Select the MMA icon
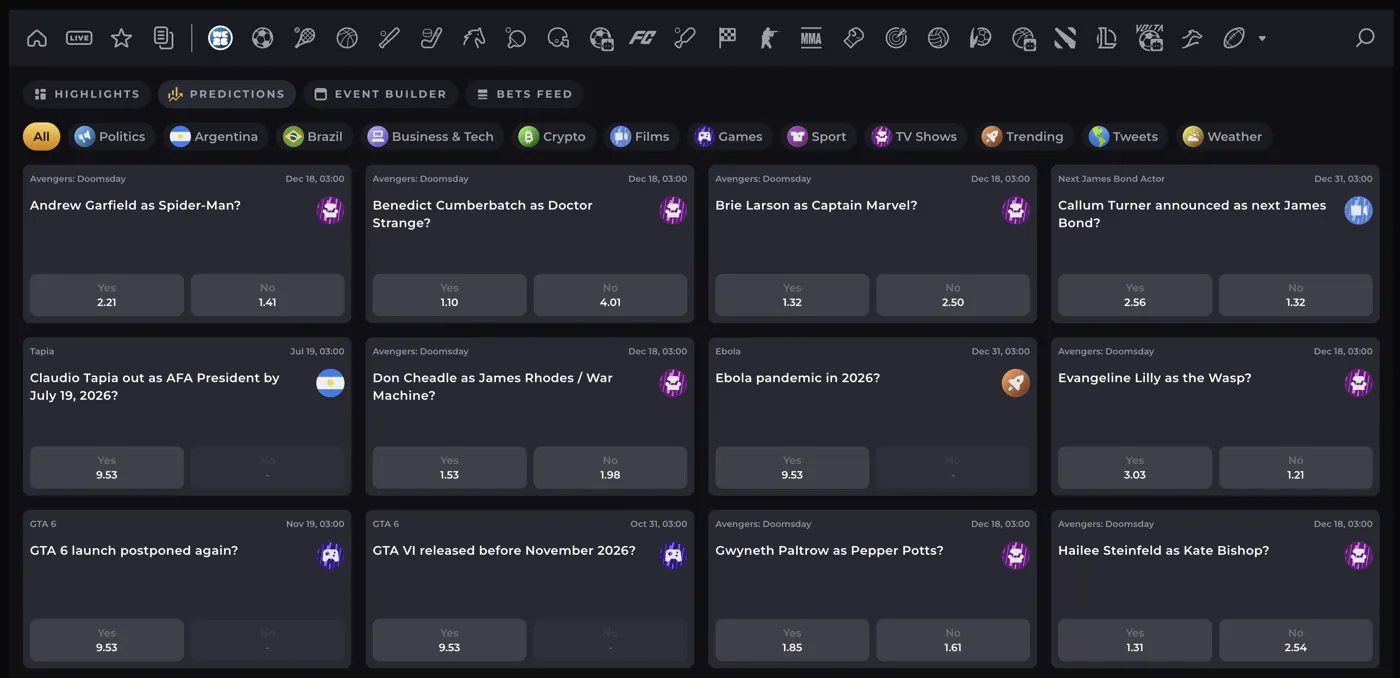 point(811,38)
